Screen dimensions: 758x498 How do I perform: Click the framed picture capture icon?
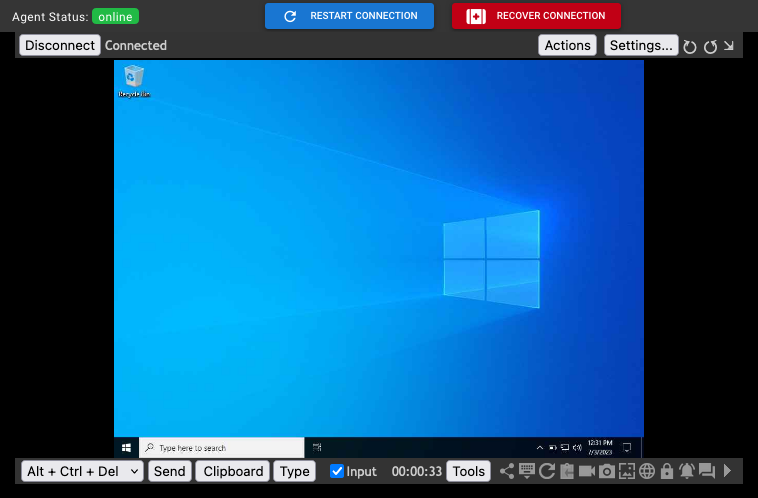pyautogui.click(x=627, y=471)
